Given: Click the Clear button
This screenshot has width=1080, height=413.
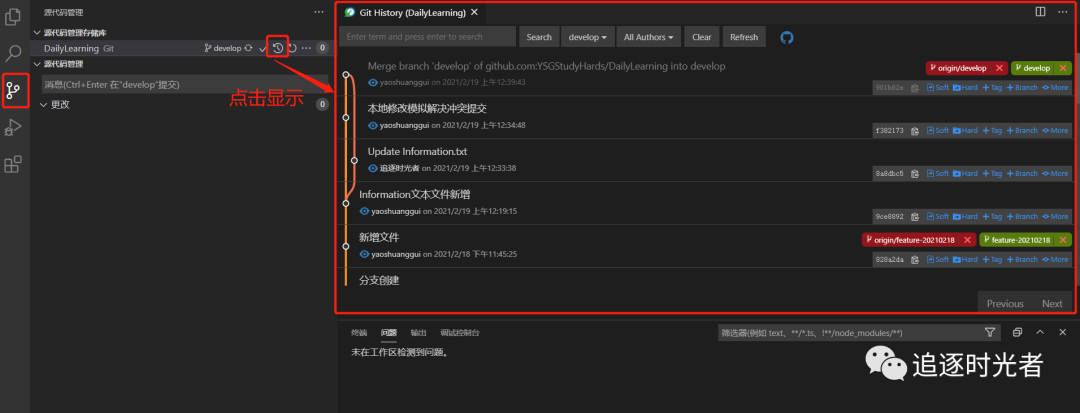Looking at the screenshot, I should tap(702, 37).
